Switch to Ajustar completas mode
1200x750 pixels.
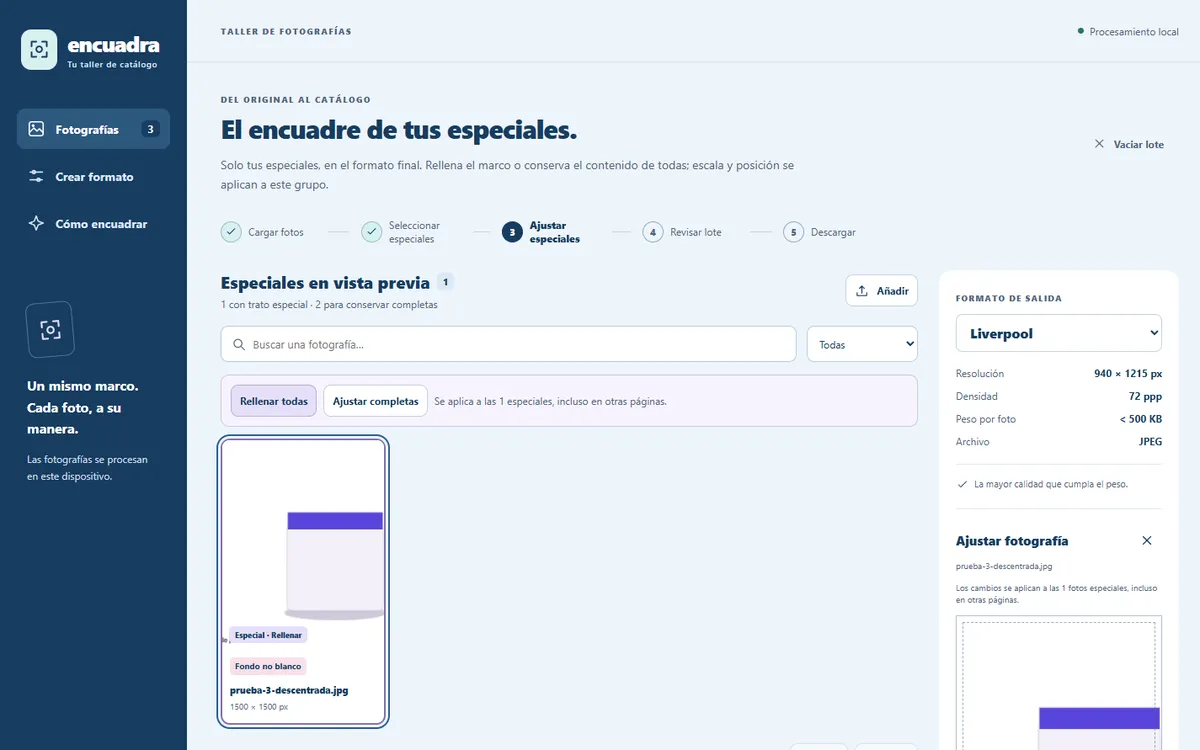pyautogui.click(x=375, y=401)
